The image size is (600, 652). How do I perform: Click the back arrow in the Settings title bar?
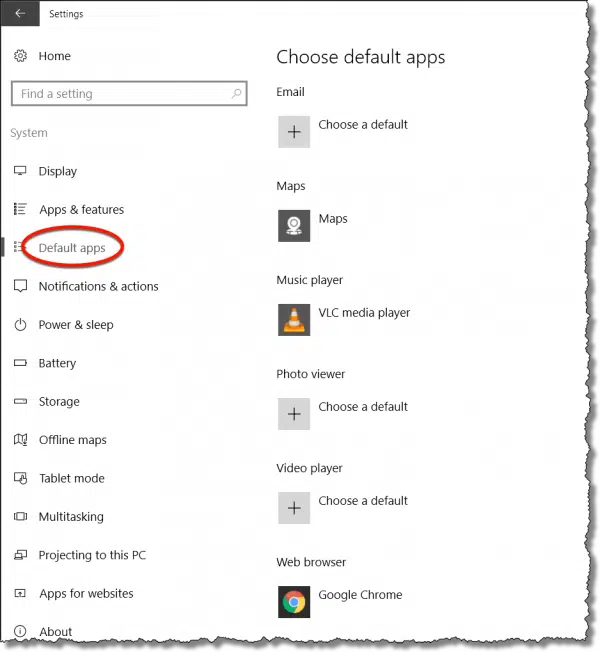(20, 13)
